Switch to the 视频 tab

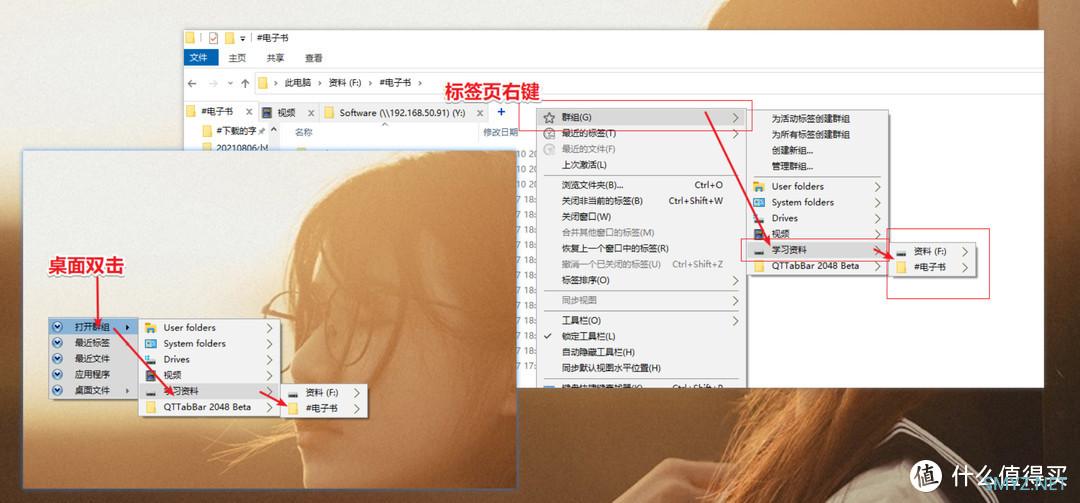tap(287, 112)
